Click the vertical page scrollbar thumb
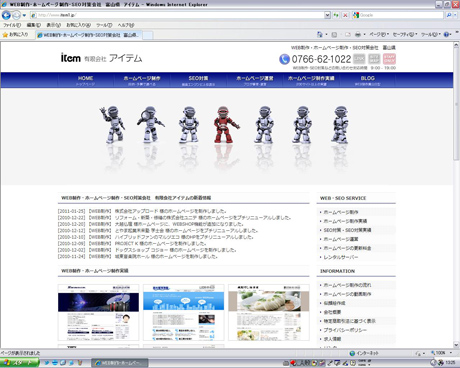Image resolution: width=460 pixels, height=368 pixels. 456,103
